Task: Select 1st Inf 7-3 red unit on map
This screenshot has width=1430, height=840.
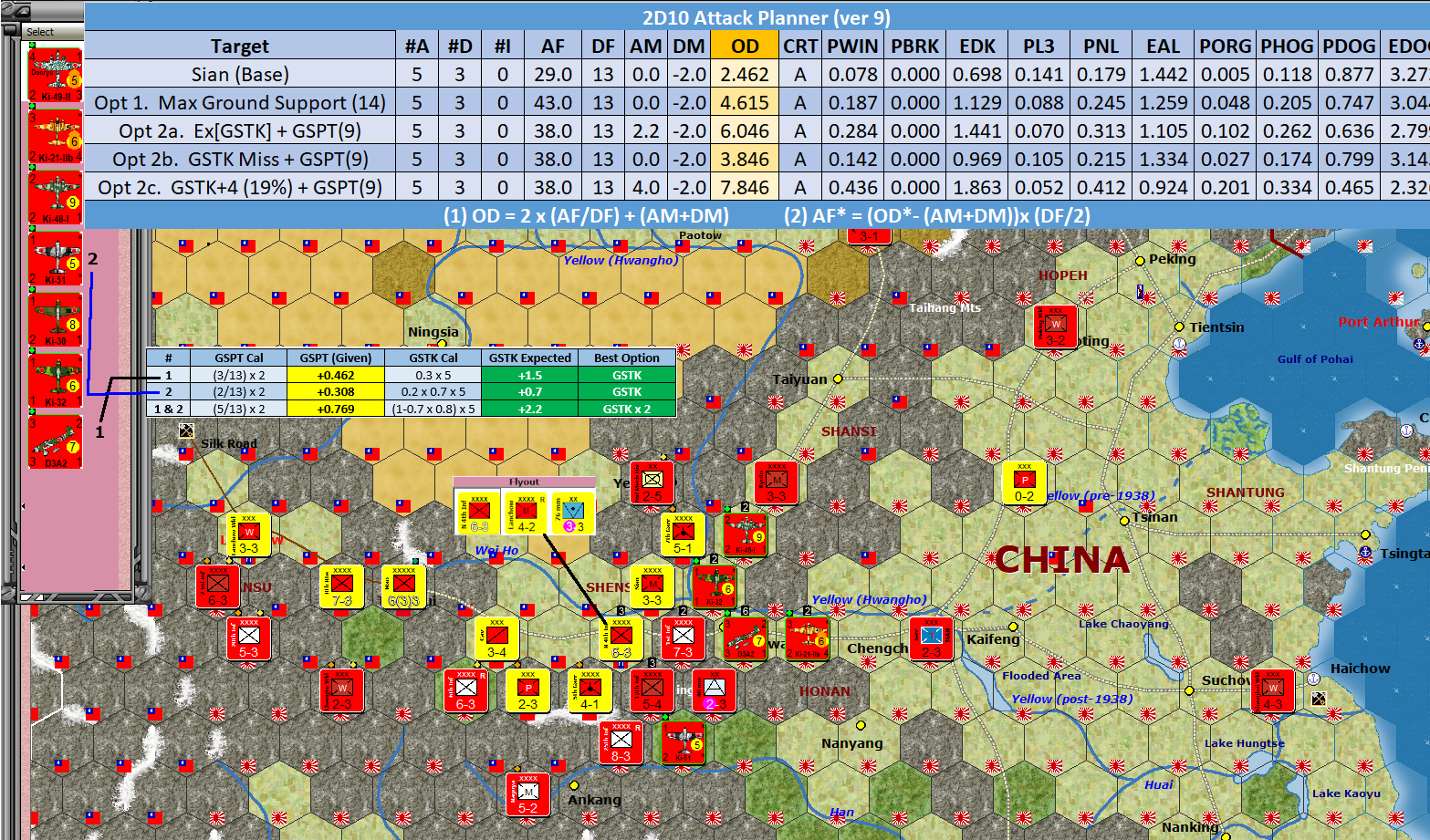Action: click(x=683, y=638)
